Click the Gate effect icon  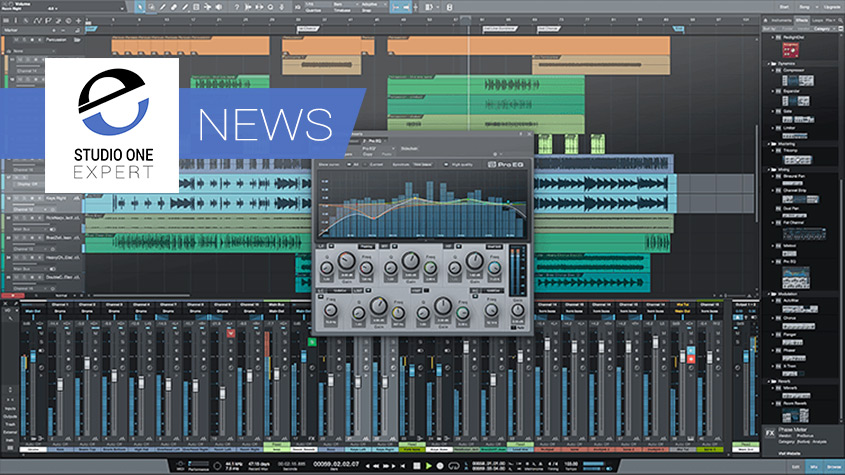[x=798, y=119]
